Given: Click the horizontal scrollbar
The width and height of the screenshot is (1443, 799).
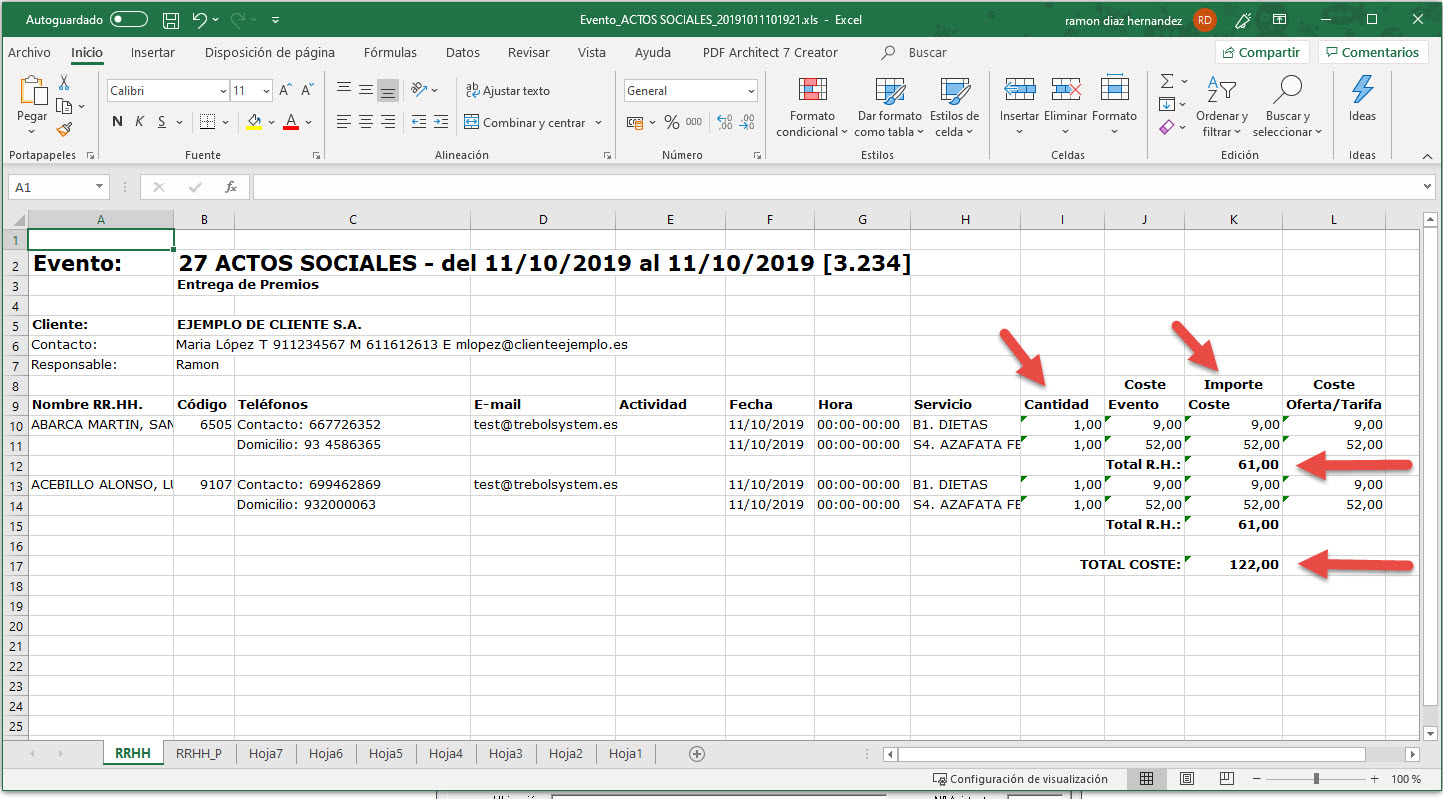Looking at the screenshot, I should 1133,754.
